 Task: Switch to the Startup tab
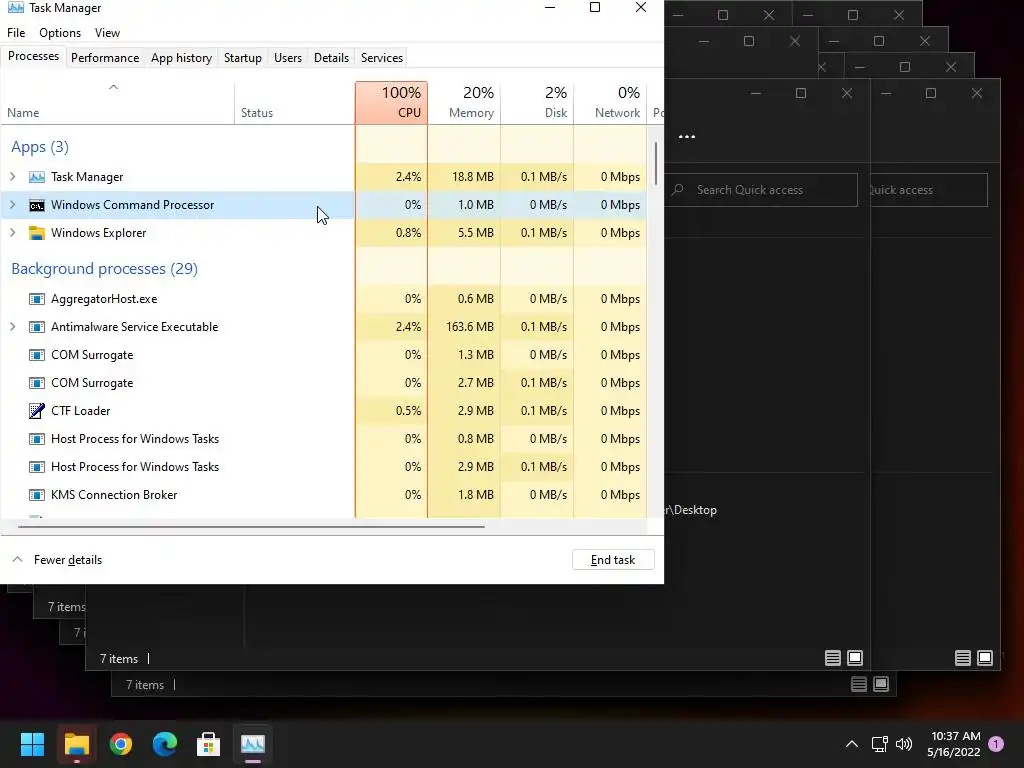coord(242,57)
